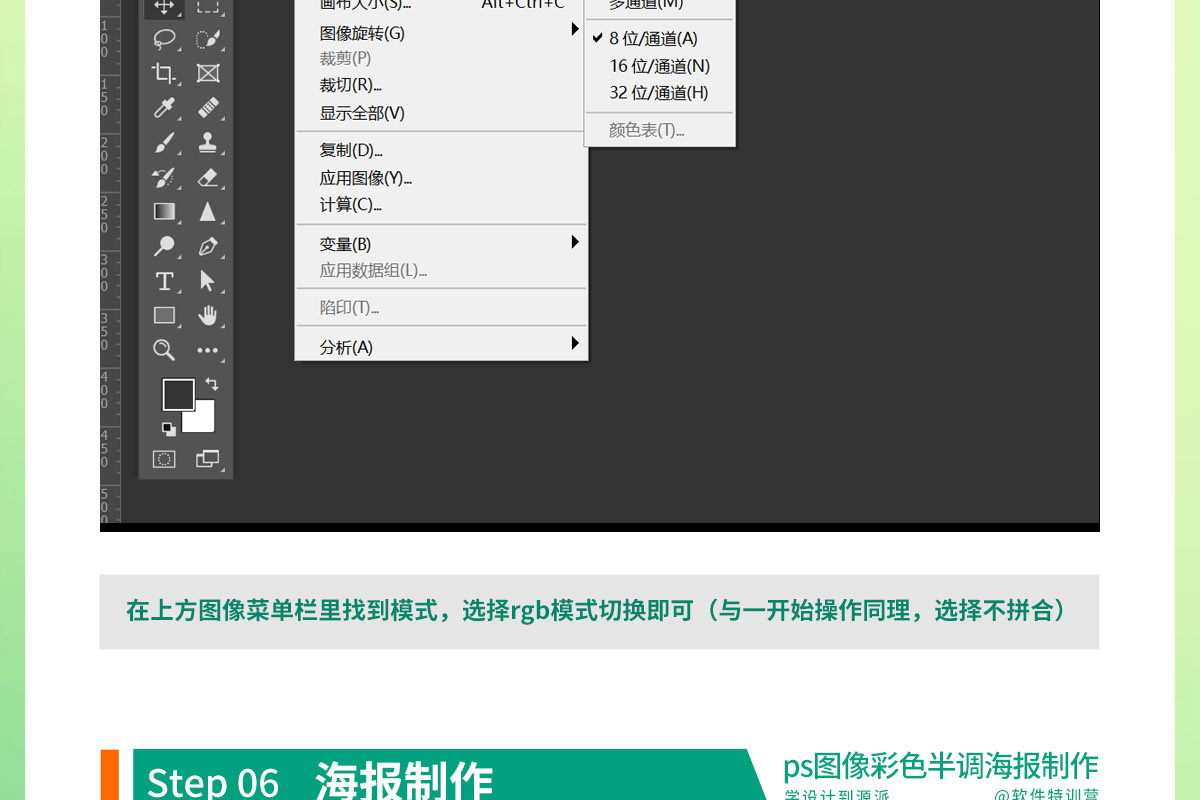The height and width of the screenshot is (800, 1200).
Task: Switch to 32 位/通道 bit depth
Action: coord(658,93)
